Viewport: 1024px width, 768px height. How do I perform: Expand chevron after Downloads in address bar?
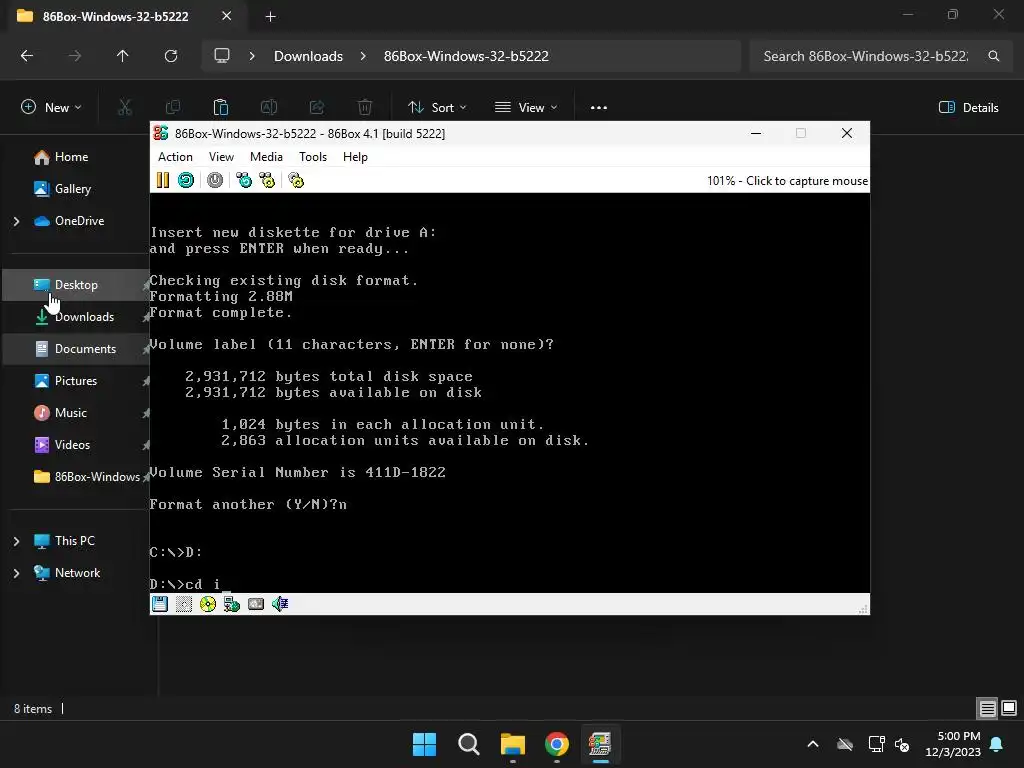363,56
